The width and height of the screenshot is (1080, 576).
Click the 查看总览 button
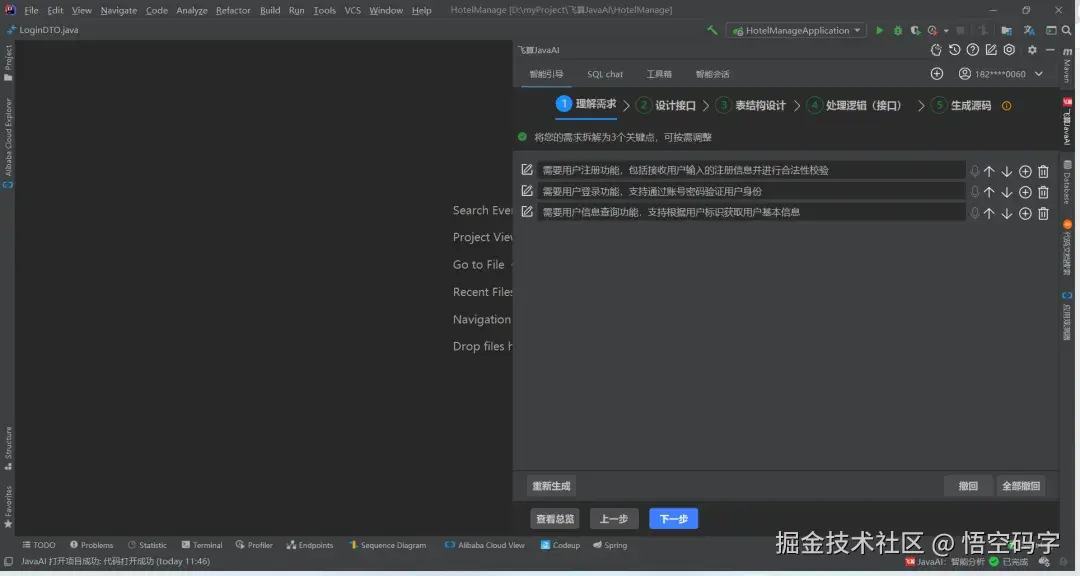point(554,519)
